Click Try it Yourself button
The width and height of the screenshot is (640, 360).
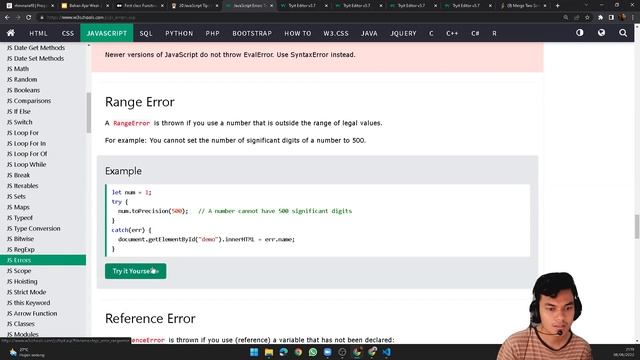(136, 271)
